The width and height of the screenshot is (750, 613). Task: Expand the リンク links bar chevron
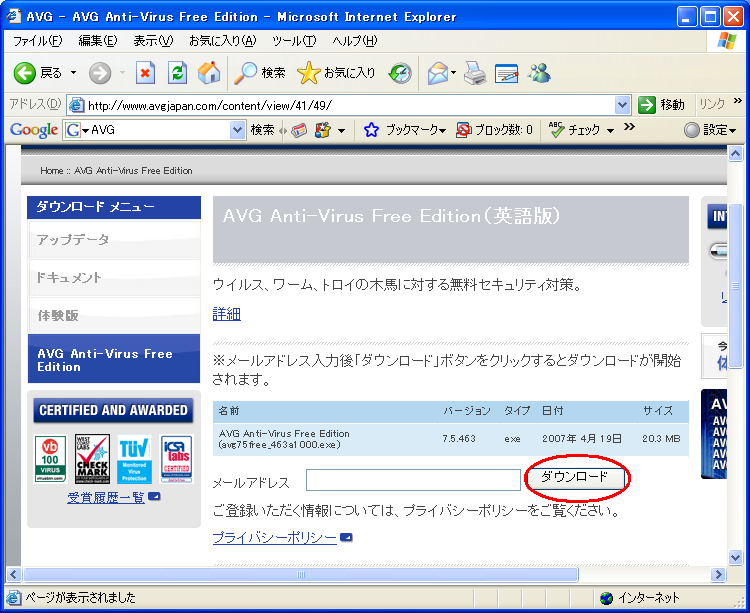738,100
